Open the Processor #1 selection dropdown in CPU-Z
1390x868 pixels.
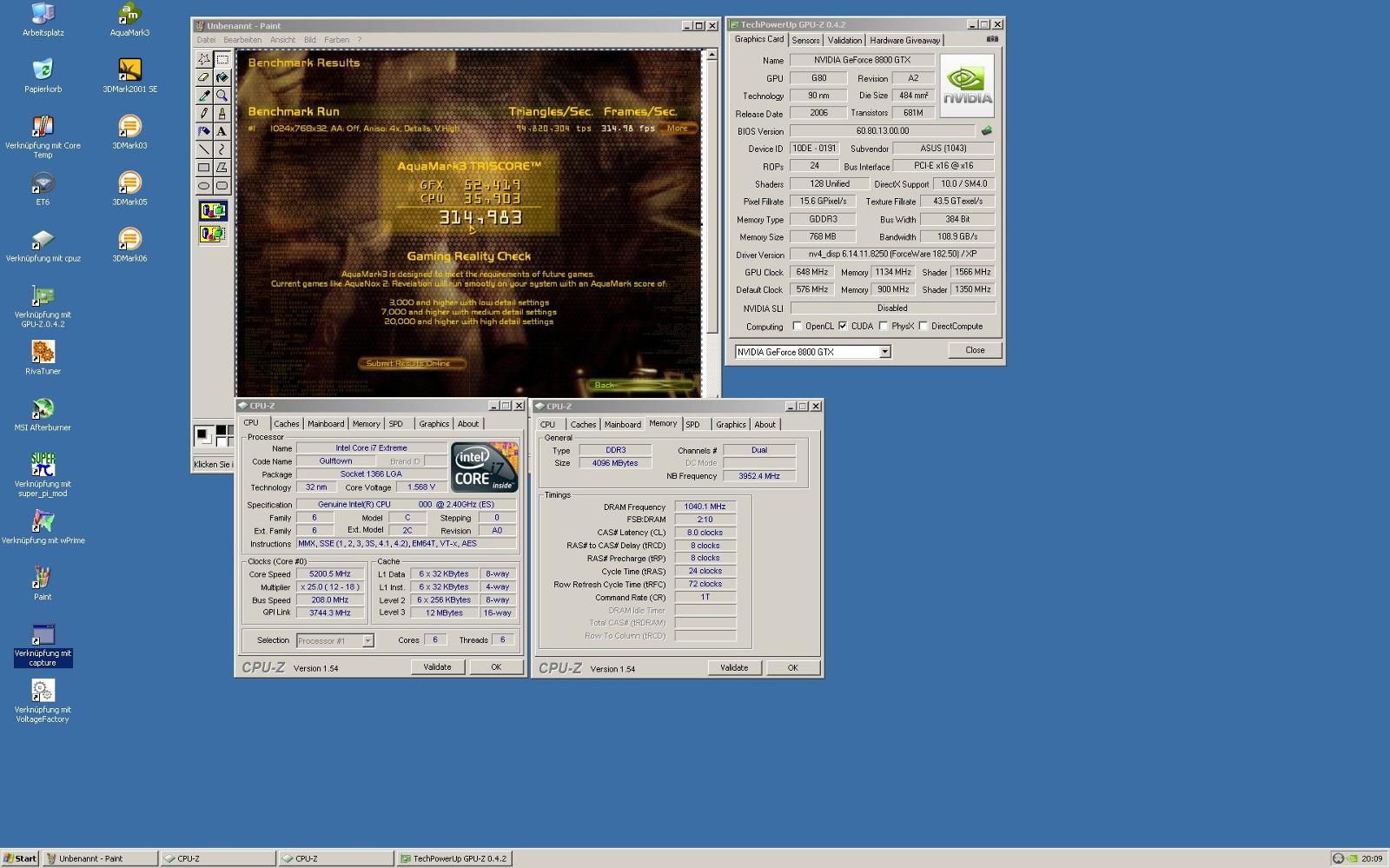367,641
